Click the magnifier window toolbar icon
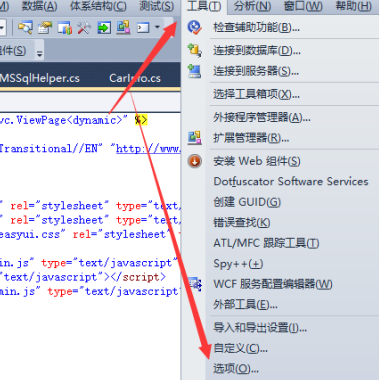This screenshot has height=380, width=379. click(x=25, y=28)
